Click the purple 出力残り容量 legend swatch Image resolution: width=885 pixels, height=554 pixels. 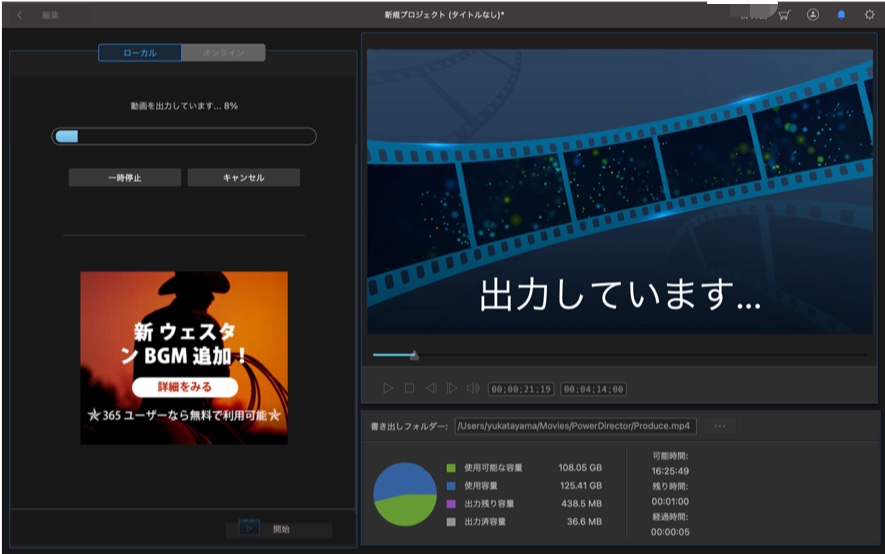tap(451, 504)
